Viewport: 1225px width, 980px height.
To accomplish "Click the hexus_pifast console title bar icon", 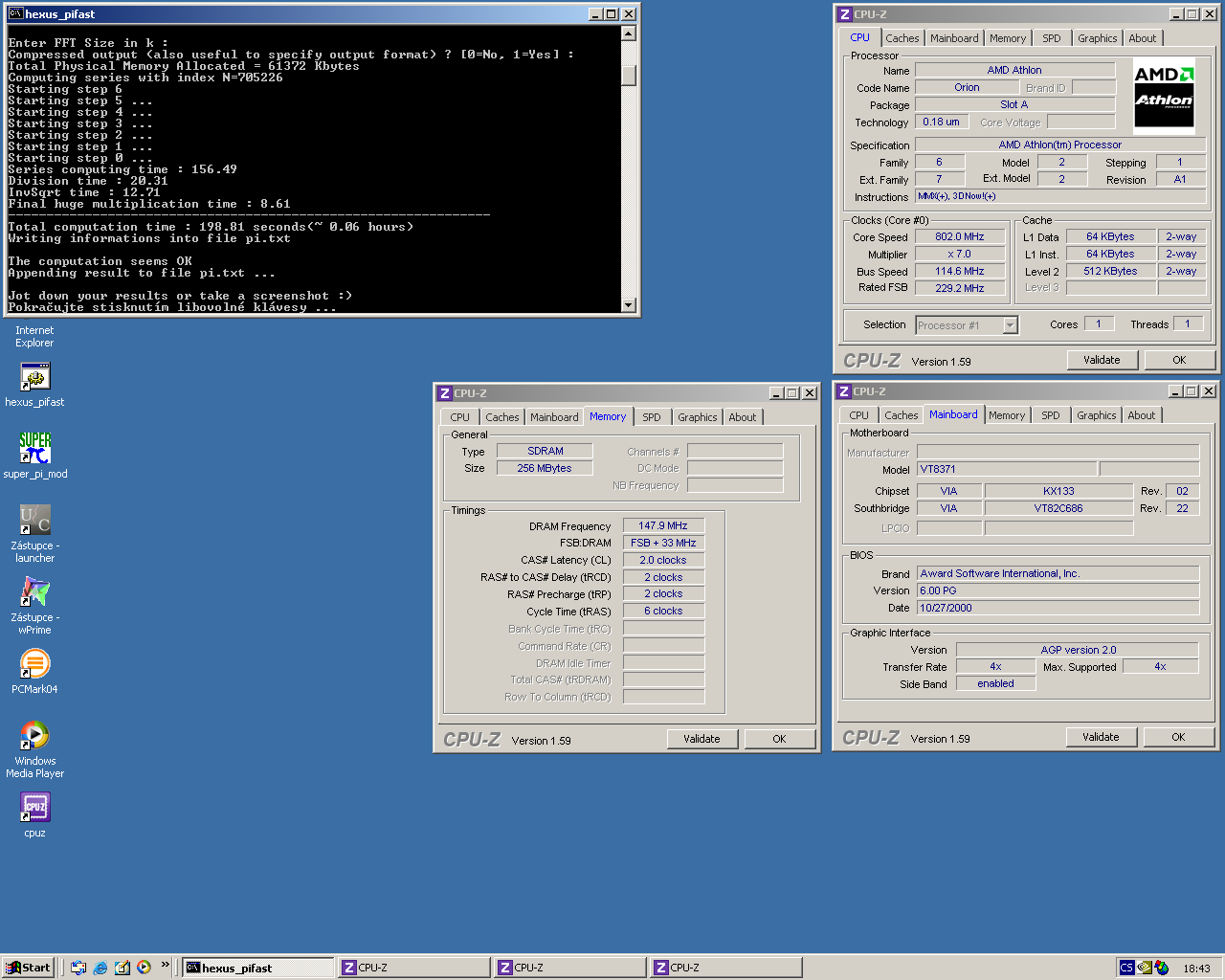I will 15,13.
